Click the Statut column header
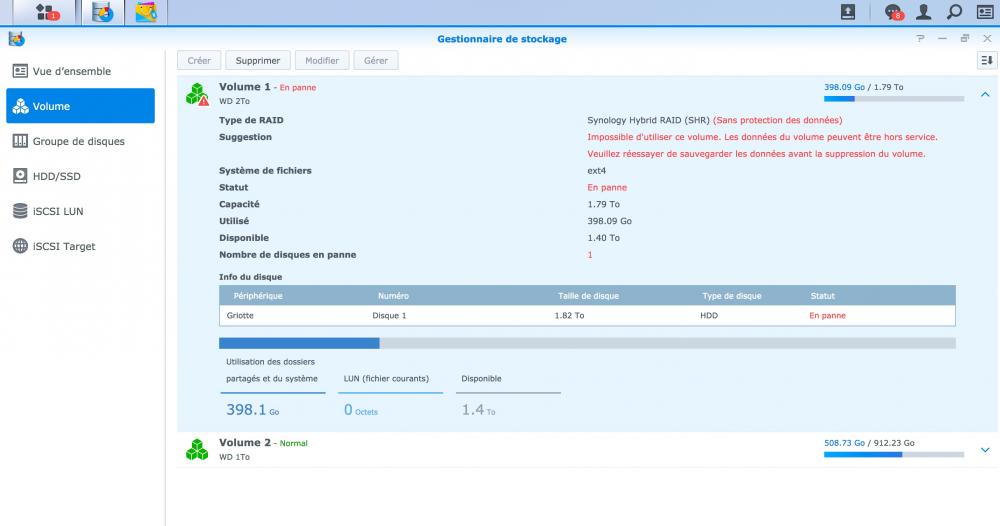The image size is (1000, 526). coord(823,296)
